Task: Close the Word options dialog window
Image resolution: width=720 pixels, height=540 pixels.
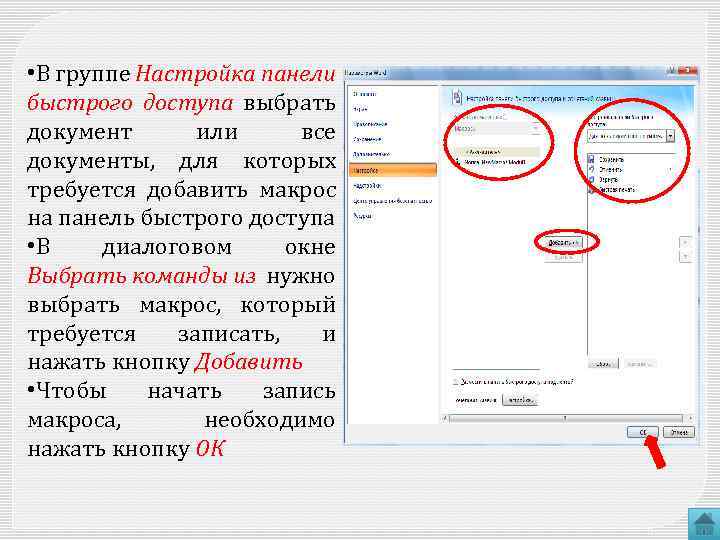Action: [x=688, y=71]
